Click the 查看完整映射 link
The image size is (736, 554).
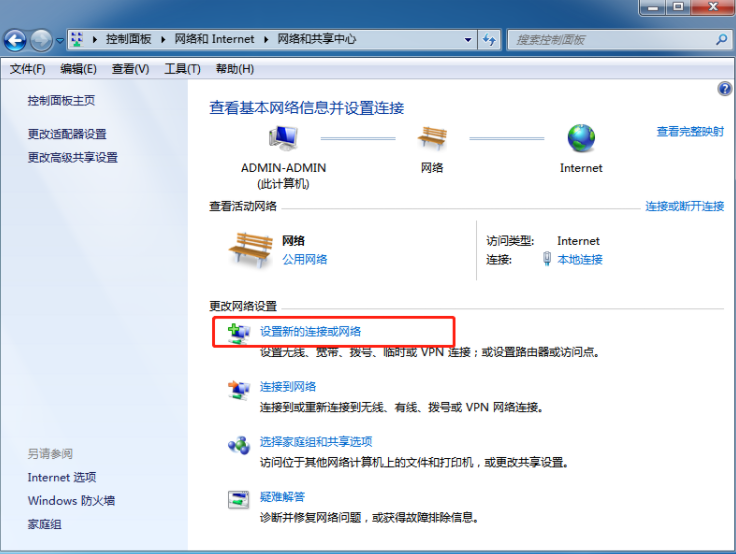point(690,131)
